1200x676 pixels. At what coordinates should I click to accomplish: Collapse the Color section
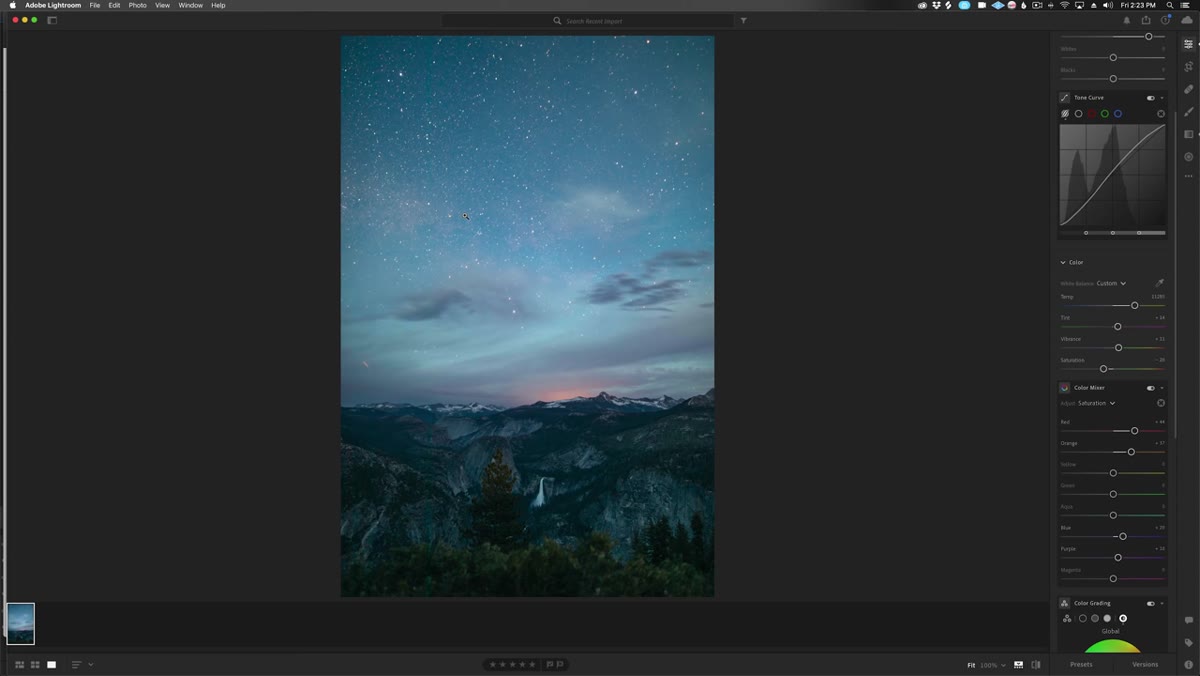coord(1063,263)
